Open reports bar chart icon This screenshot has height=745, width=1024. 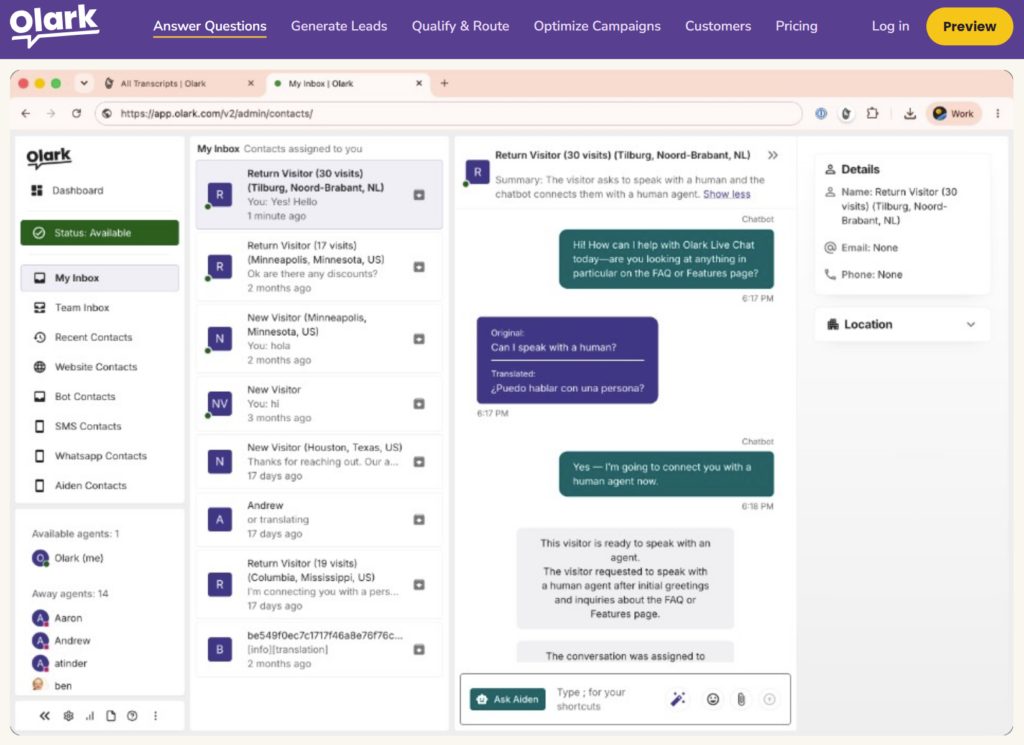(x=89, y=716)
